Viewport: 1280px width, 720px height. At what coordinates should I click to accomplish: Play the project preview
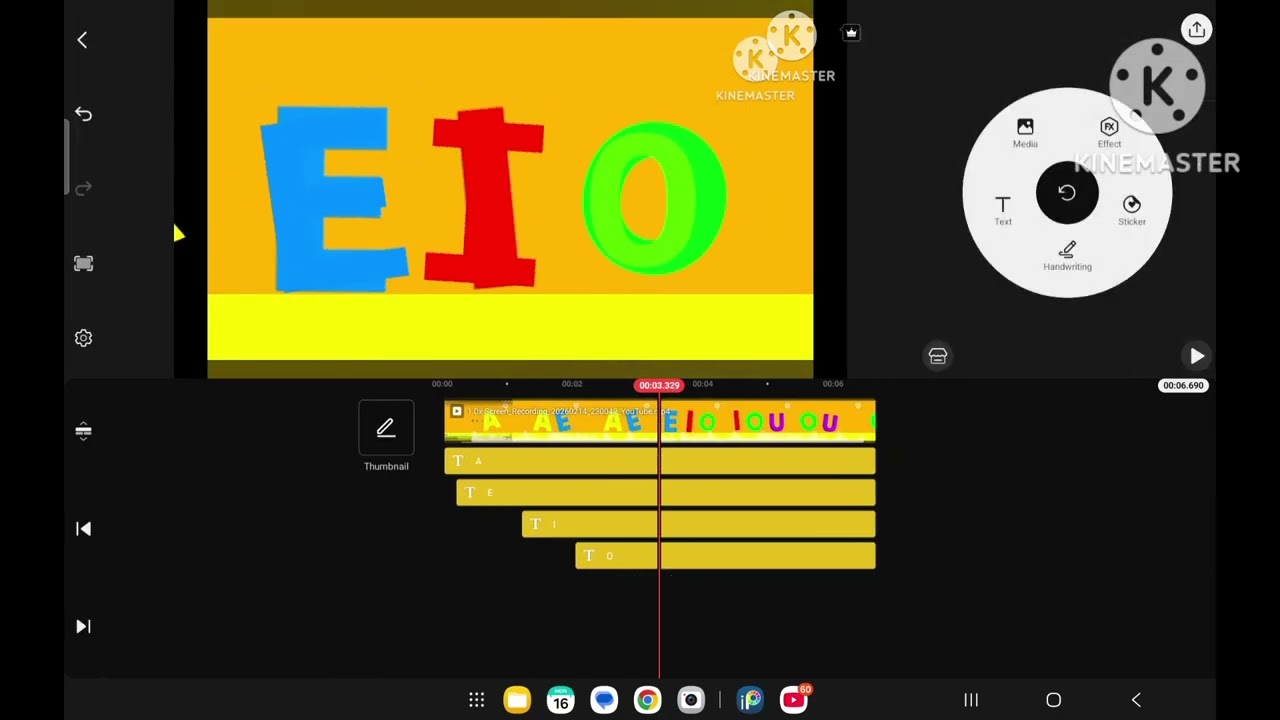(x=1196, y=356)
